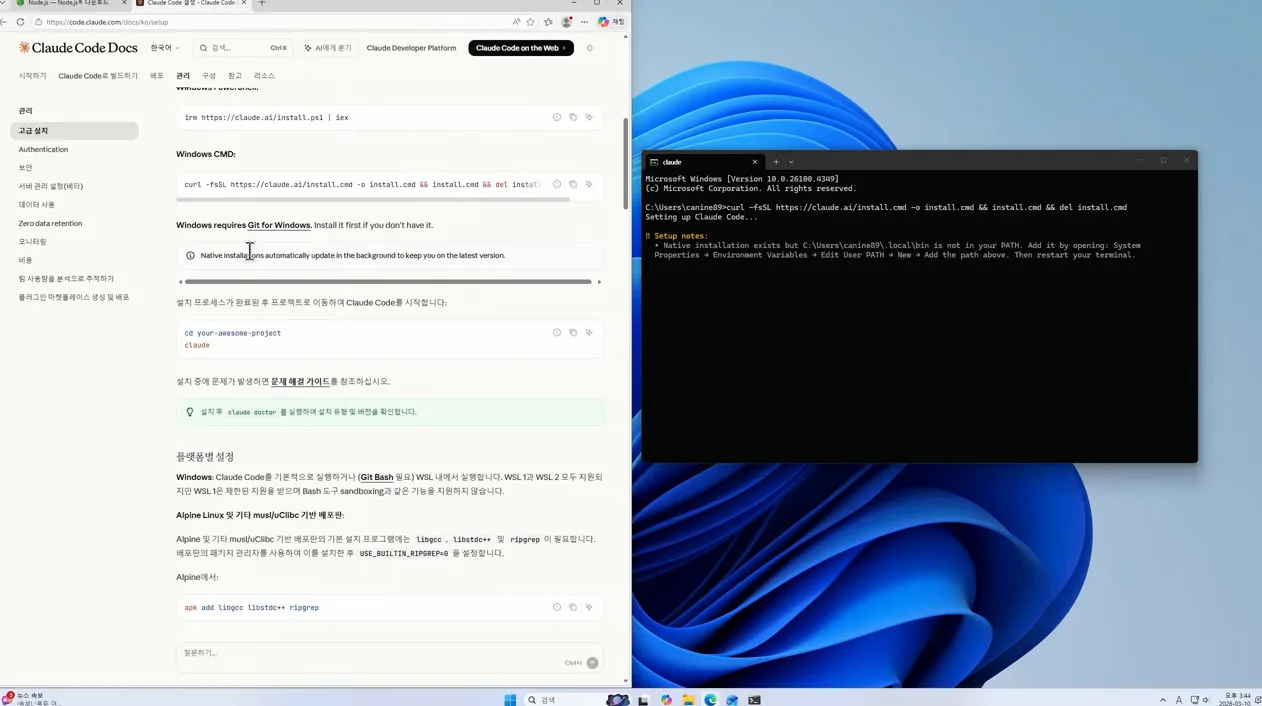This screenshot has width=1262, height=706.
Task: Select 보안 in the sidebar
Action: pos(25,167)
